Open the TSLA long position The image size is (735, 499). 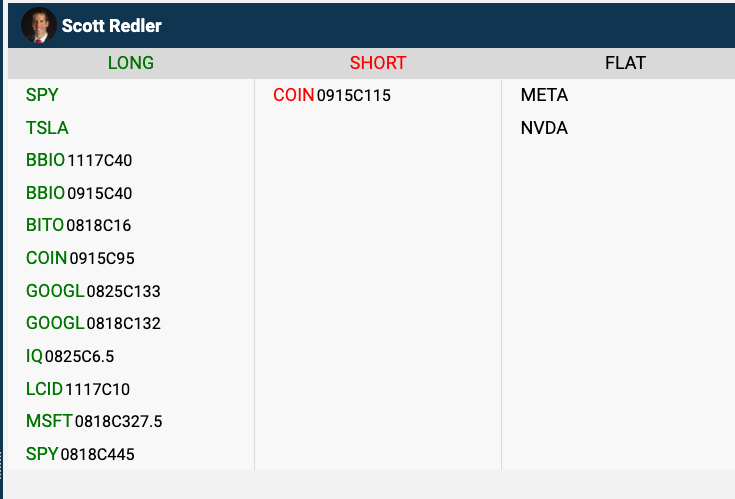click(x=47, y=128)
